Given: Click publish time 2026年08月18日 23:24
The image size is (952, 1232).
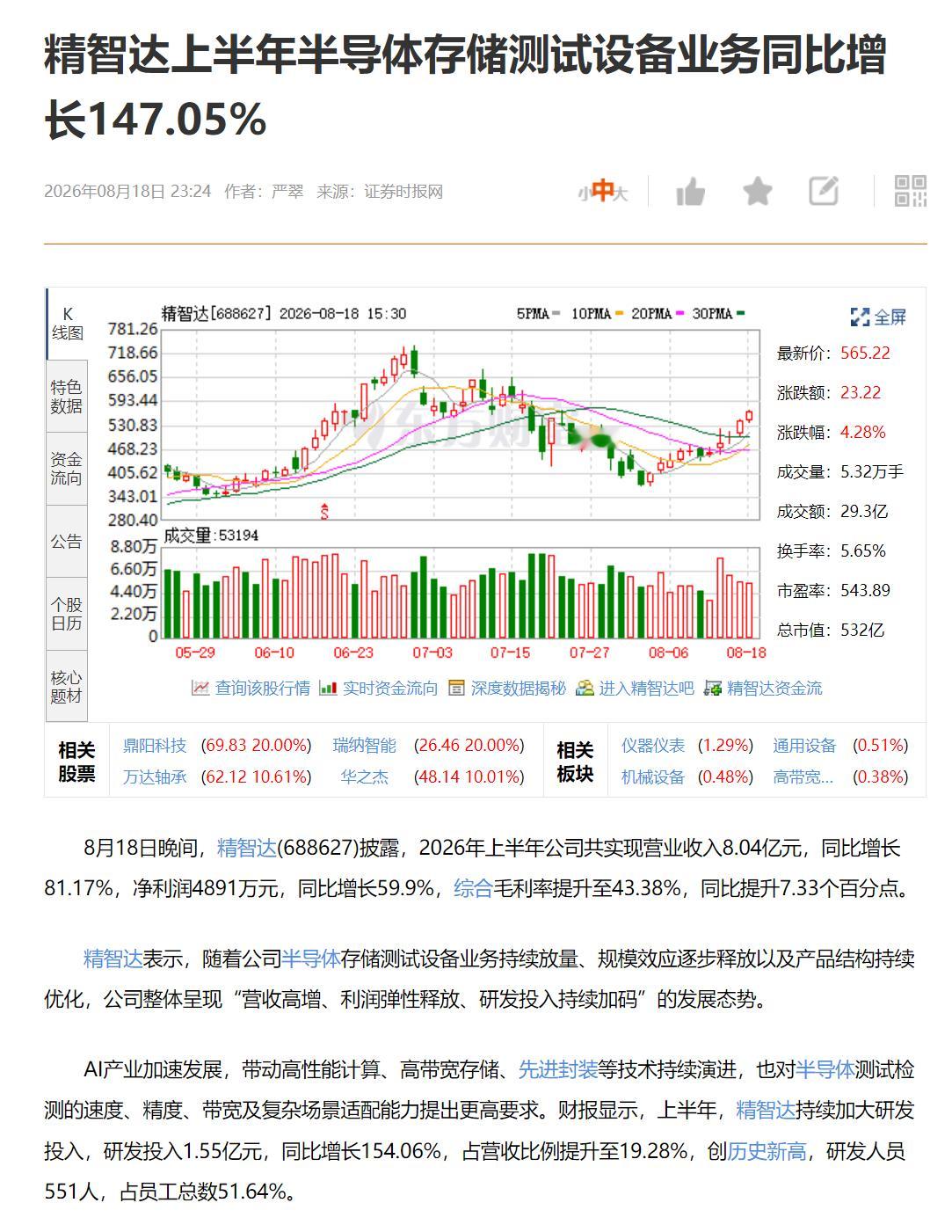Looking at the screenshot, I should click(127, 191).
